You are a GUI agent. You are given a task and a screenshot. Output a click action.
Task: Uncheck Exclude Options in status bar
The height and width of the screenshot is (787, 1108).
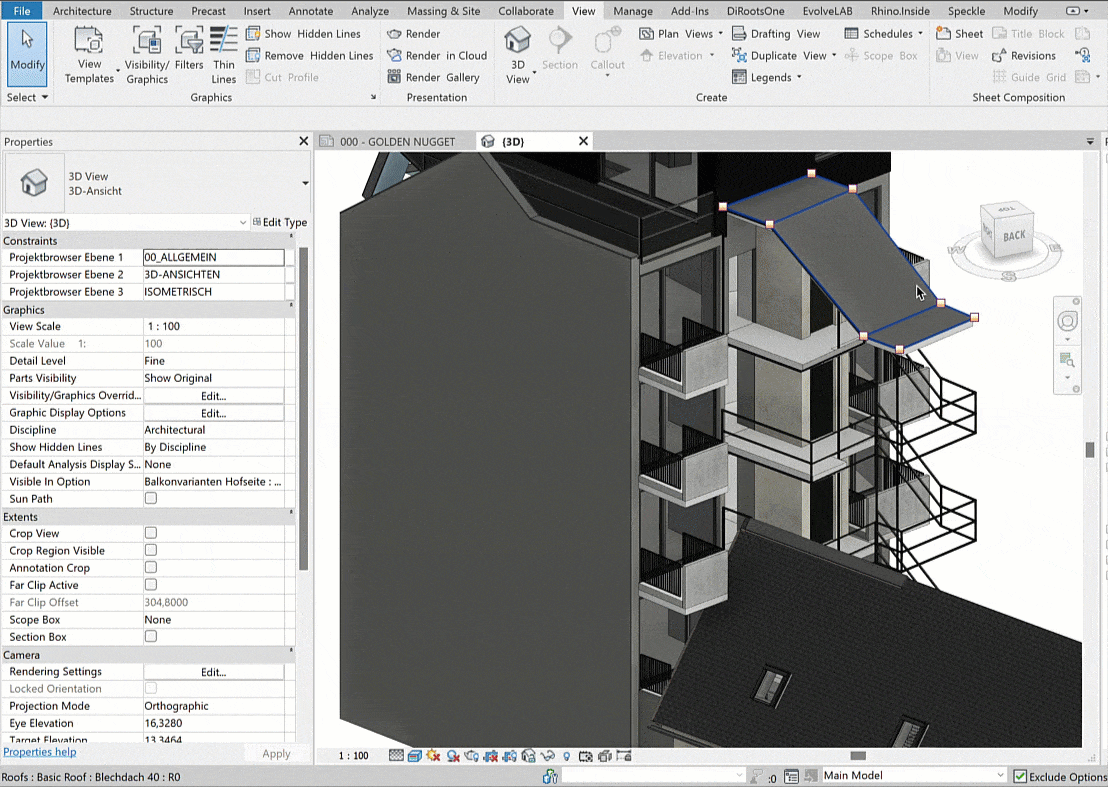point(1019,776)
